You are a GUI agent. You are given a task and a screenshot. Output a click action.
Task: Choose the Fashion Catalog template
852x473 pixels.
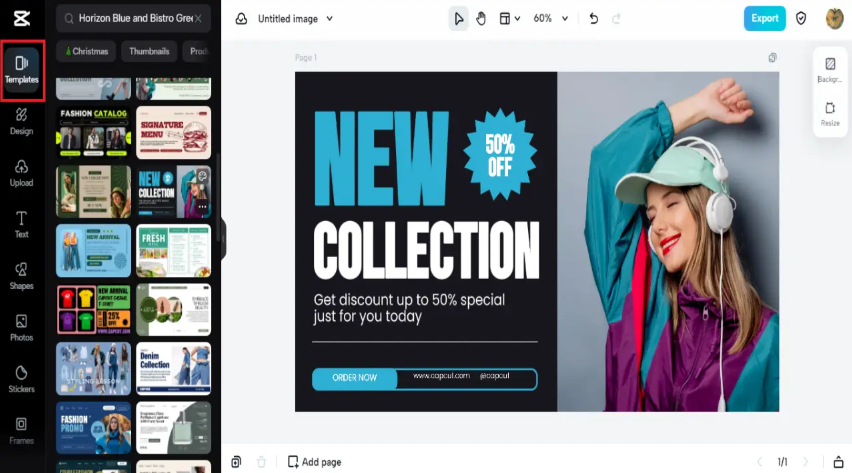pyautogui.click(x=93, y=132)
